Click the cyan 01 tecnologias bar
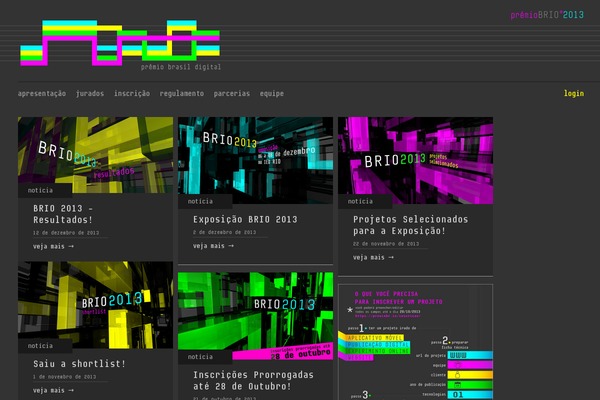The width and height of the screenshot is (600, 400). (x=470, y=395)
